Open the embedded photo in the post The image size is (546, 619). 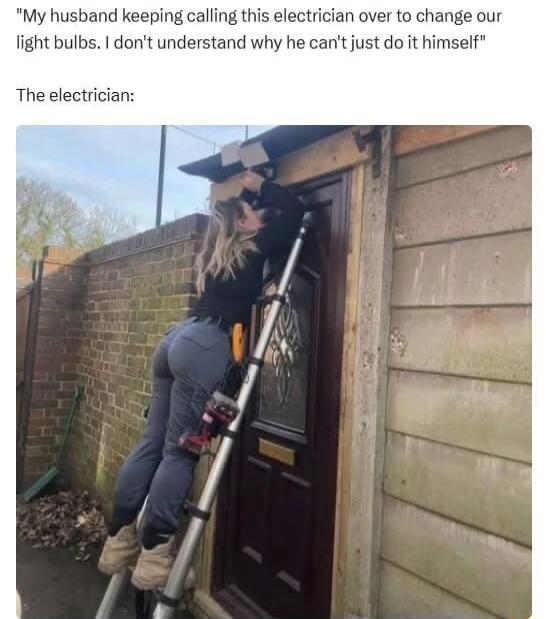[274, 372]
